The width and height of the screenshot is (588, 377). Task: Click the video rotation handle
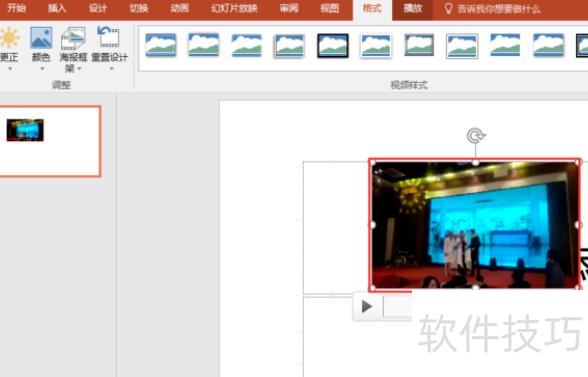(x=476, y=135)
